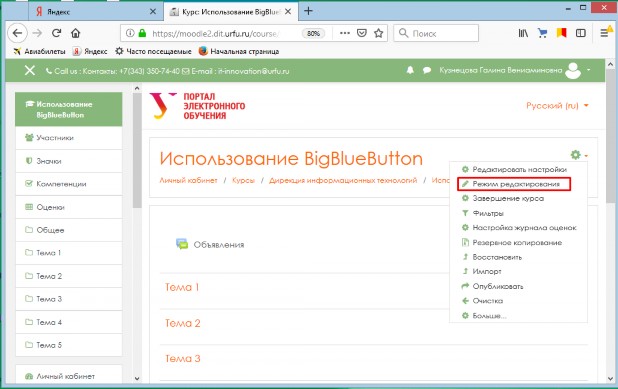Click the shopping cart extension icon
This screenshot has height=389, width=618.
coord(543,33)
